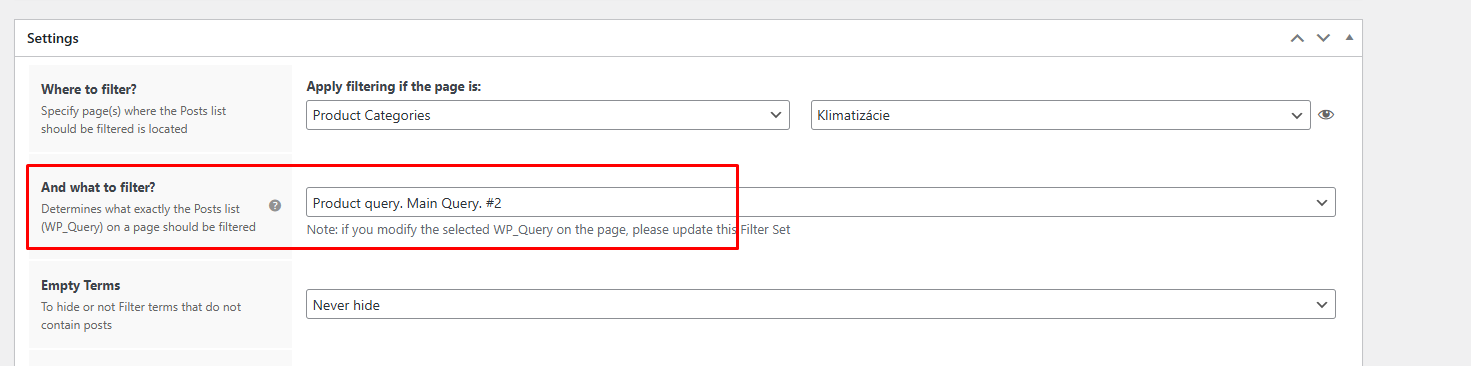
Task: Click the note about updating this Filter Set
Action: click(x=548, y=230)
